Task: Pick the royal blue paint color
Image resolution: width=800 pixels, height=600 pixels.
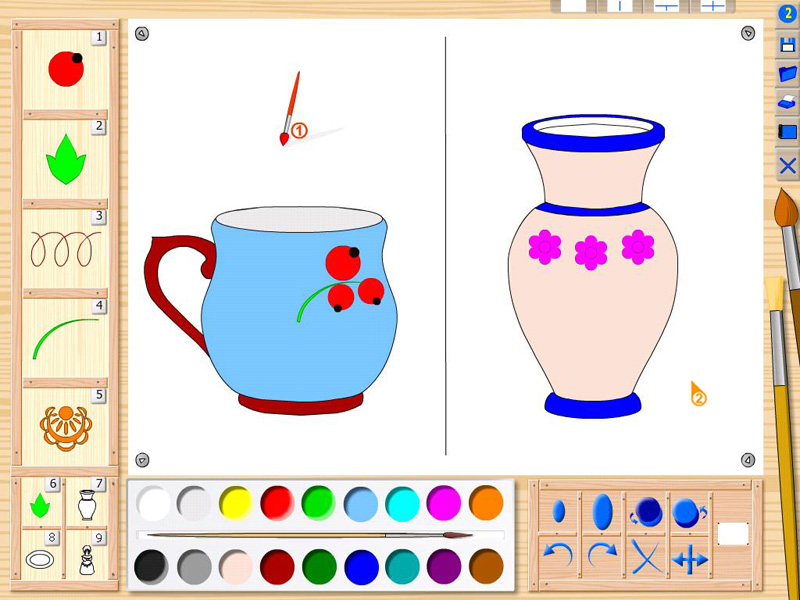Action: pos(361,567)
